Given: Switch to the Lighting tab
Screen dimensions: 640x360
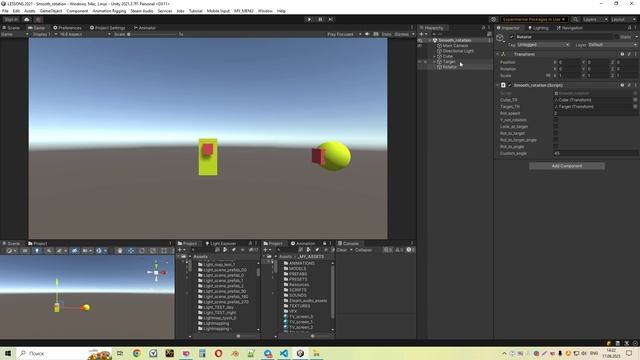Looking at the screenshot, I should coord(538,28).
